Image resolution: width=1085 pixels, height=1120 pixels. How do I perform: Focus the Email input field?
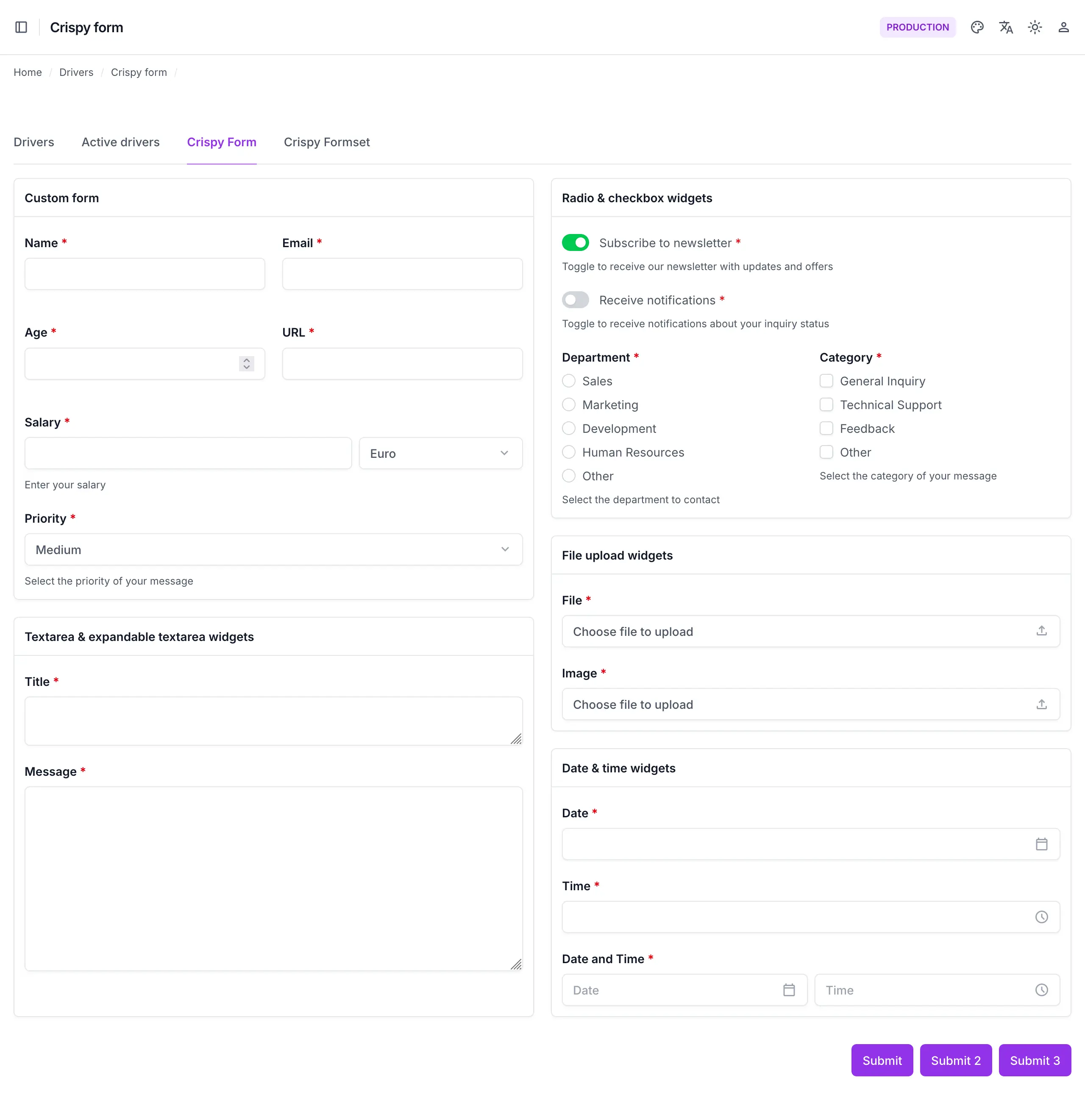click(402, 274)
